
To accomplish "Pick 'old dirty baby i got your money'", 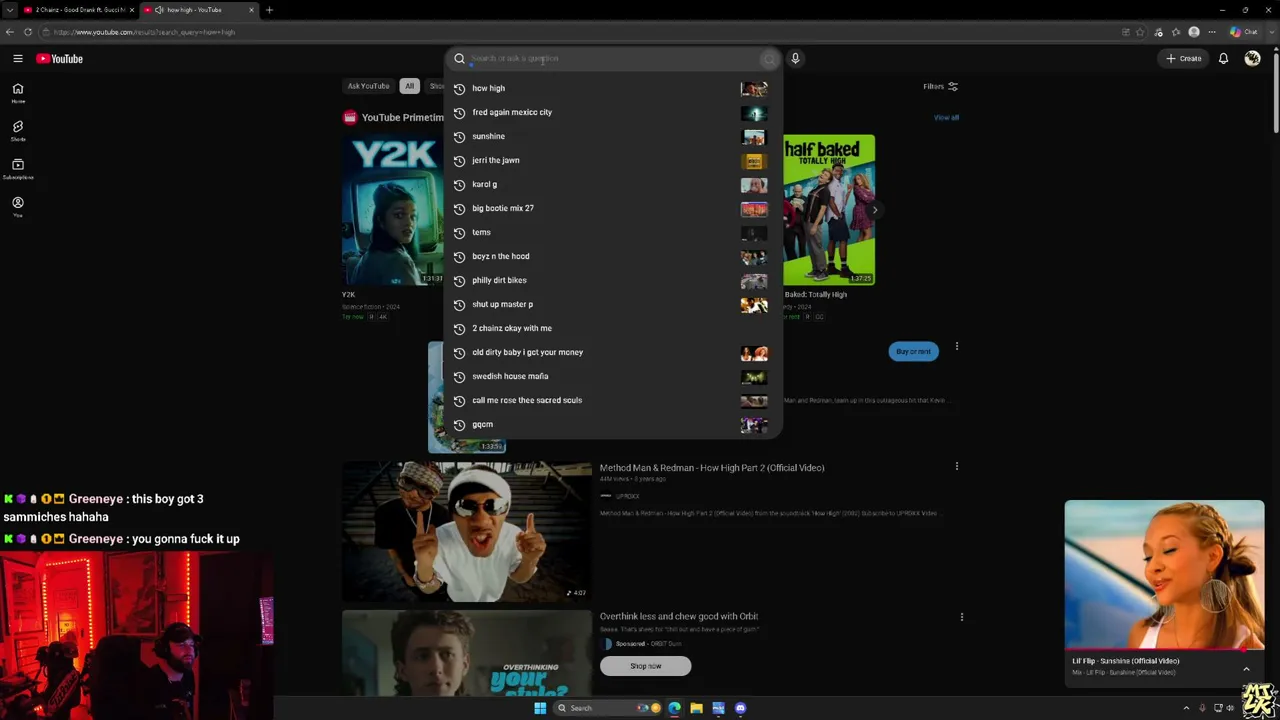I will 612,352.
